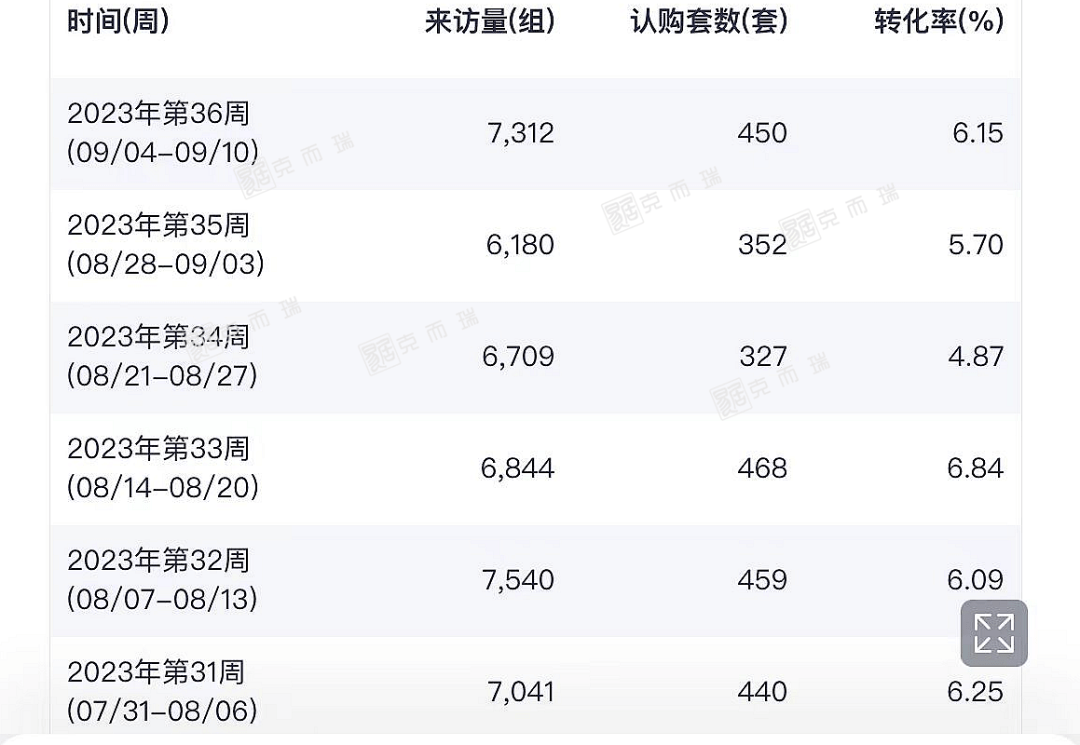The width and height of the screenshot is (1080, 745).
Task: Click the 7,312 visits value
Action: coord(520,133)
